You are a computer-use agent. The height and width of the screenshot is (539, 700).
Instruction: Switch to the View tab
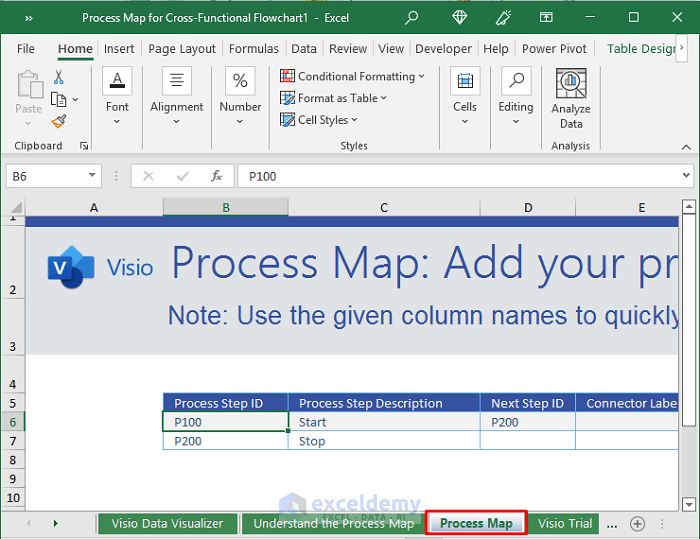[x=391, y=48]
